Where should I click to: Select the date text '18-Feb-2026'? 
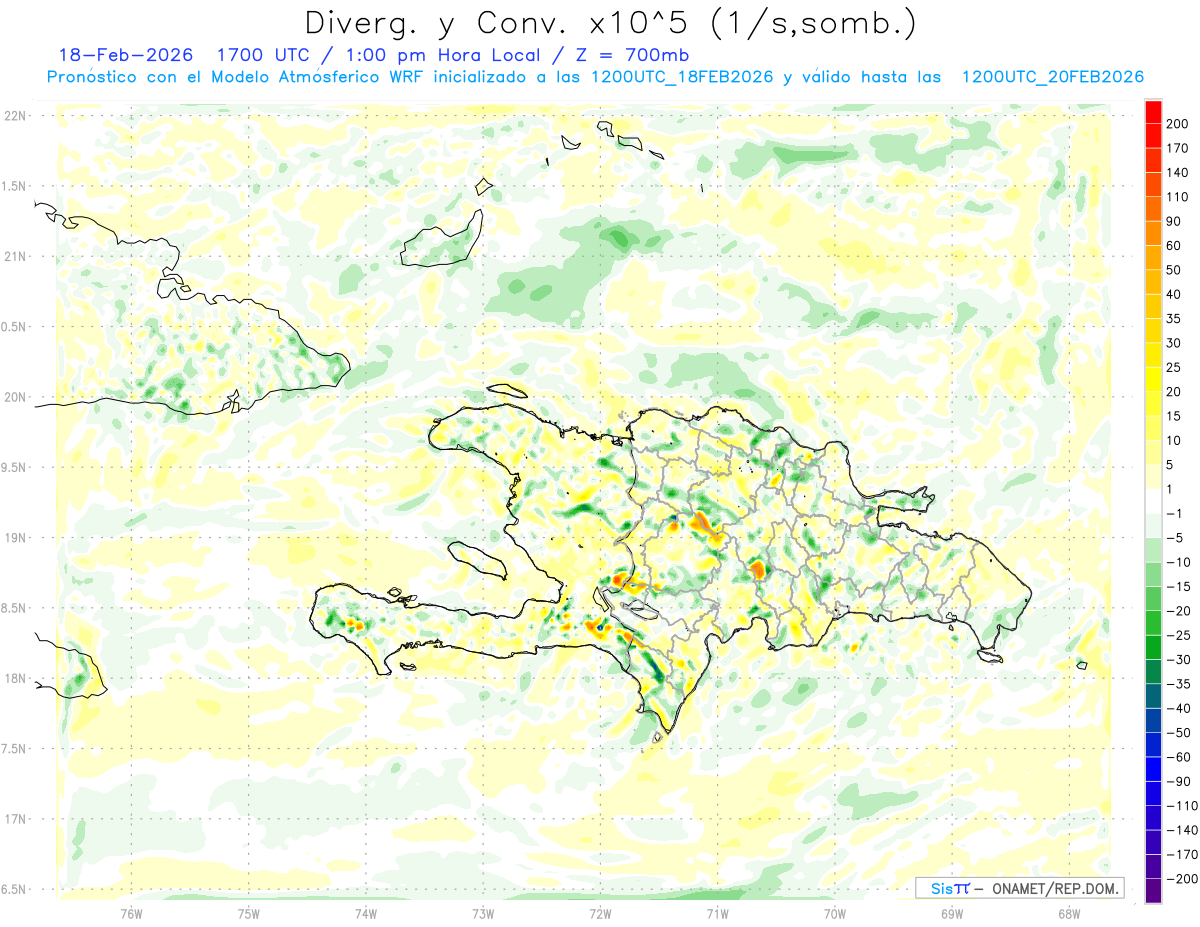pos(126,55)
